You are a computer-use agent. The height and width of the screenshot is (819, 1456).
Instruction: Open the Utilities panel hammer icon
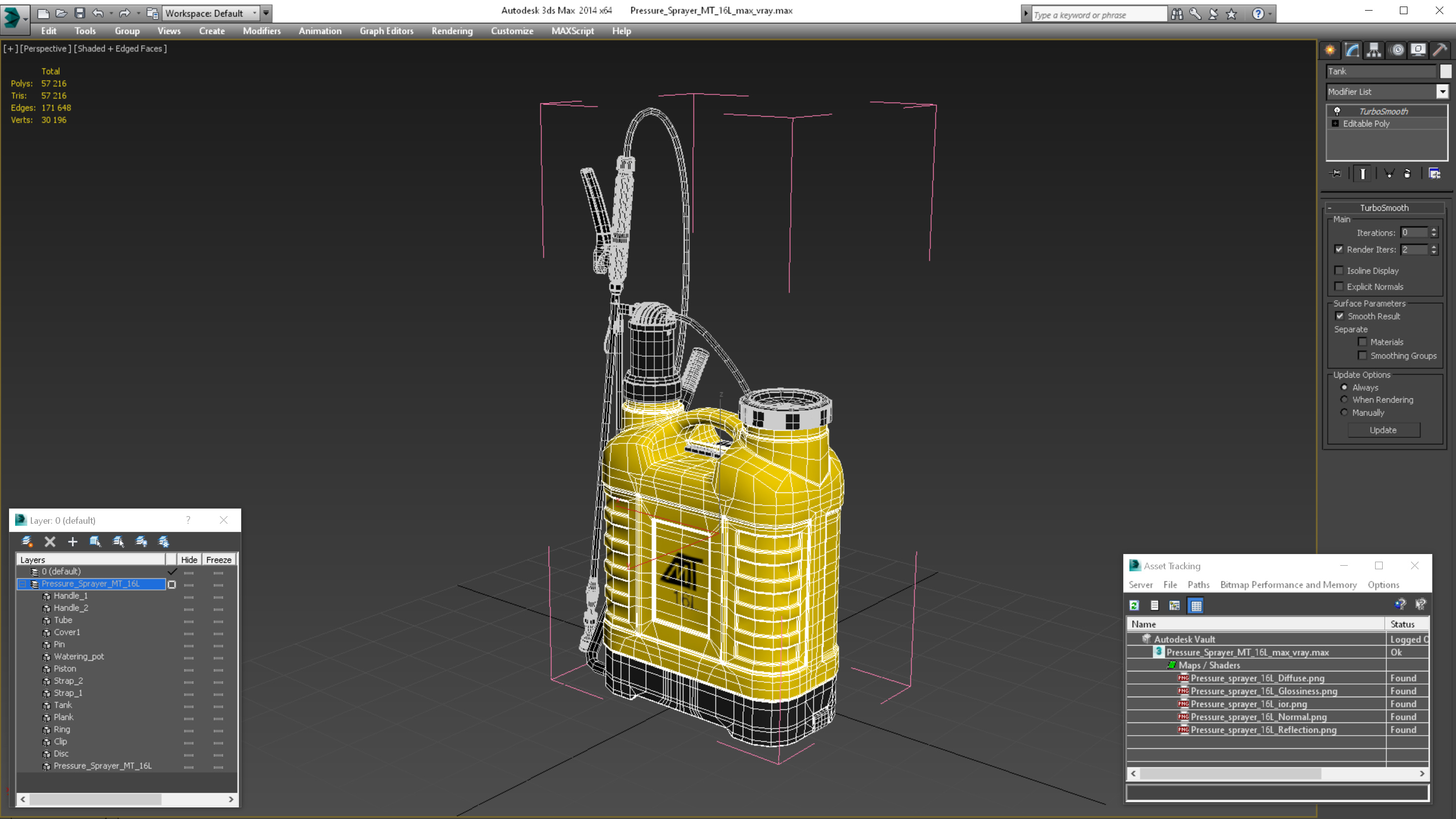coord(1440,50)
